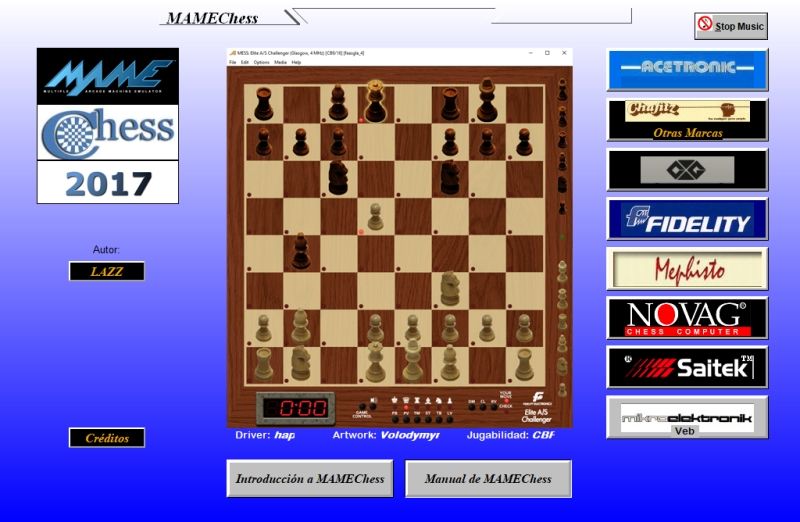Open the CXG brand section
Viewport: 800px width, 522px height.
point(687,170)
